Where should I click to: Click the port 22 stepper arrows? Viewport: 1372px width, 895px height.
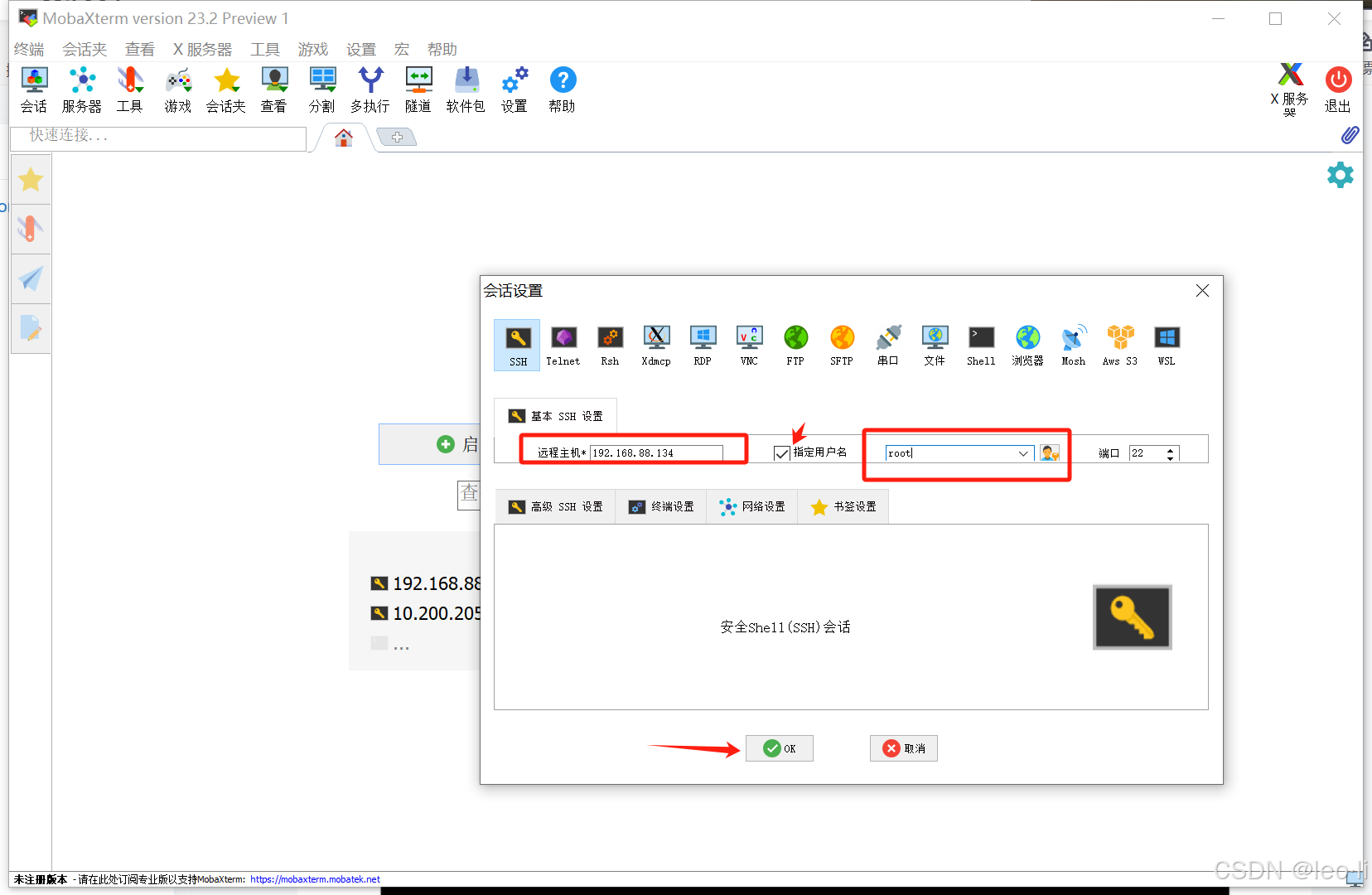pos(1170,453)
